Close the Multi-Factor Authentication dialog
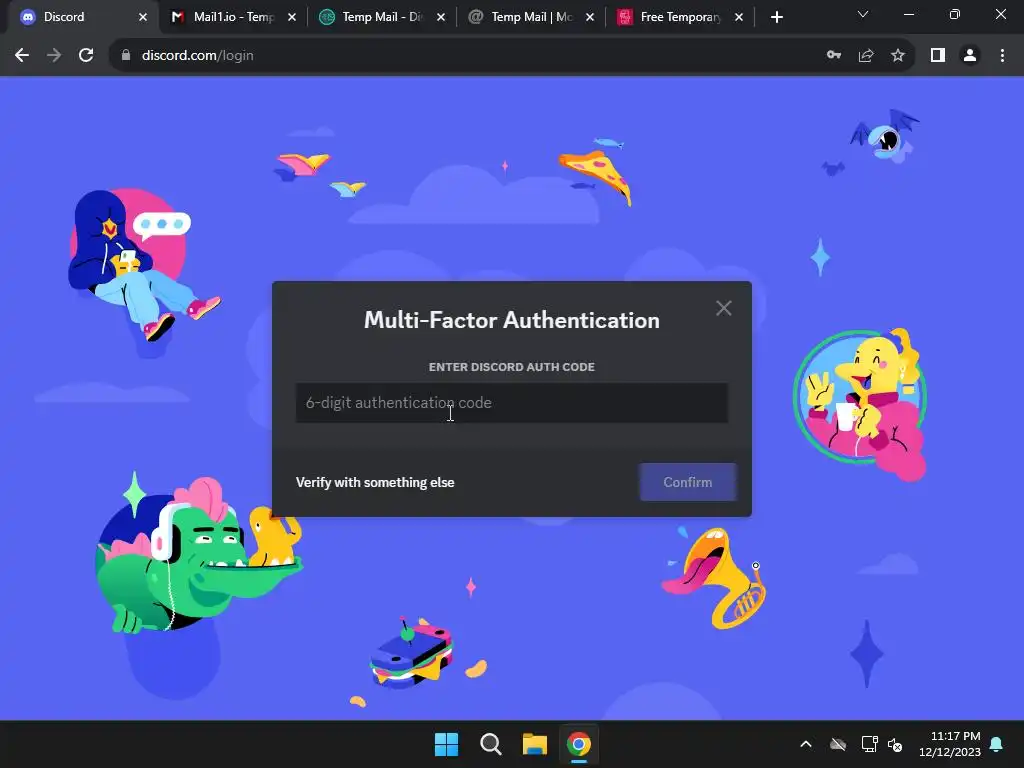Image resolution: width=1024 pixels, height=768 pixels. point(724,308)
